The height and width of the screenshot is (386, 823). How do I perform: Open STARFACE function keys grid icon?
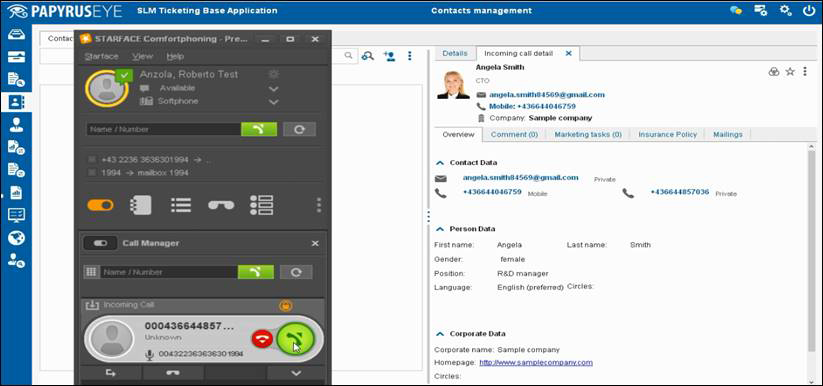[x=261, y=205]
